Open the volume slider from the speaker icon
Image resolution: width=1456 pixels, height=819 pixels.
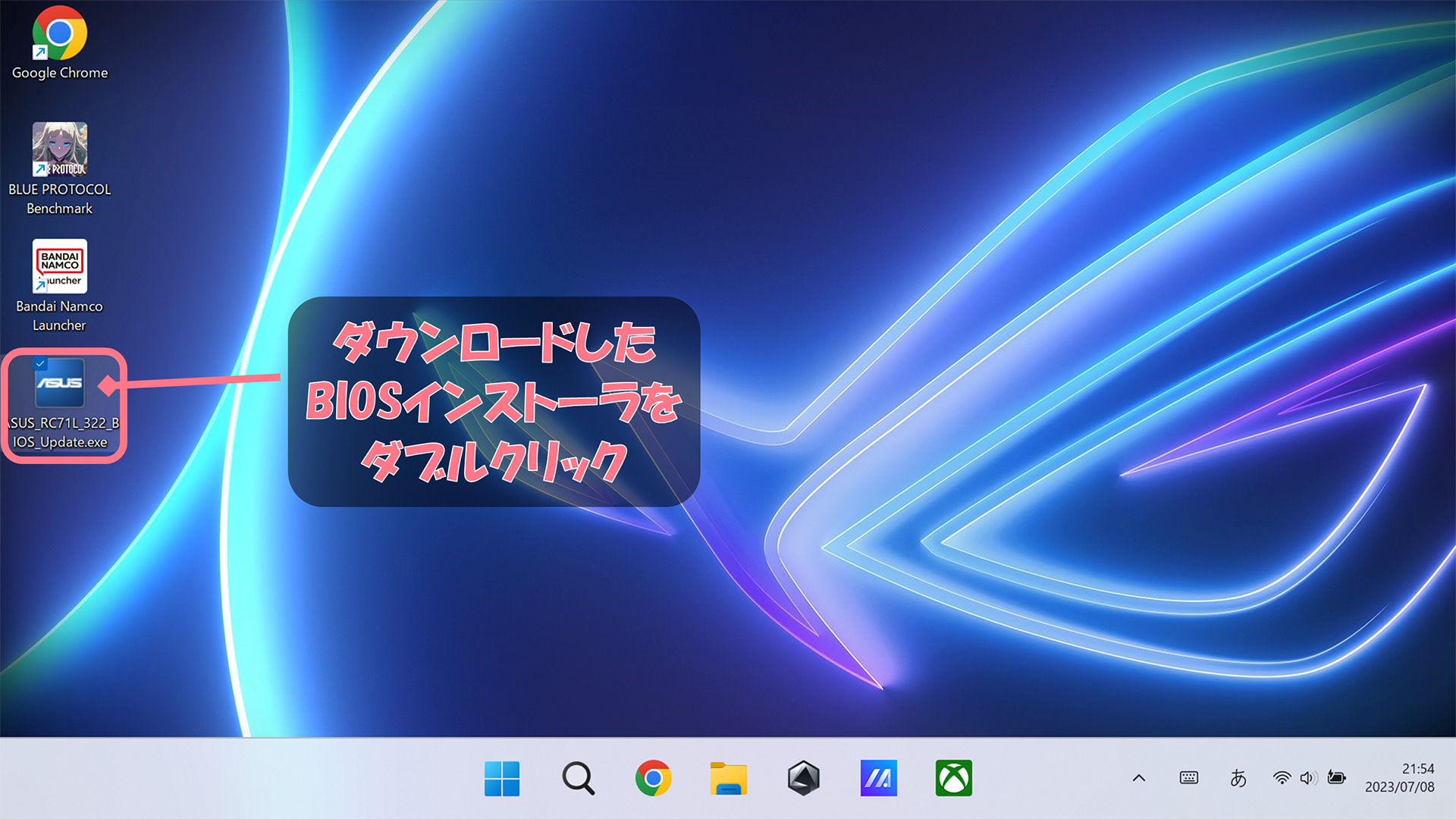point(1309,777)
